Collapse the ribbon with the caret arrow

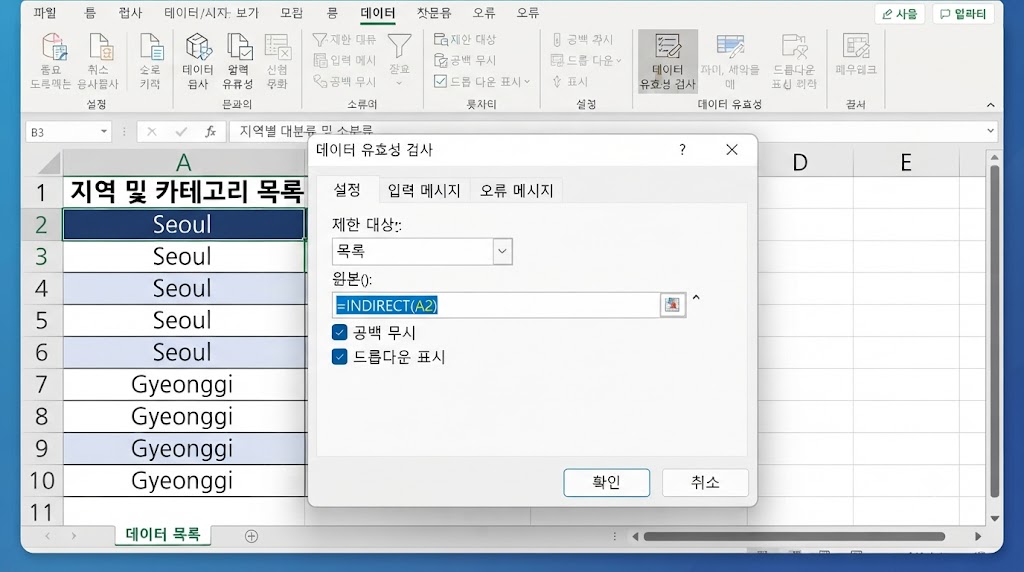991,105
